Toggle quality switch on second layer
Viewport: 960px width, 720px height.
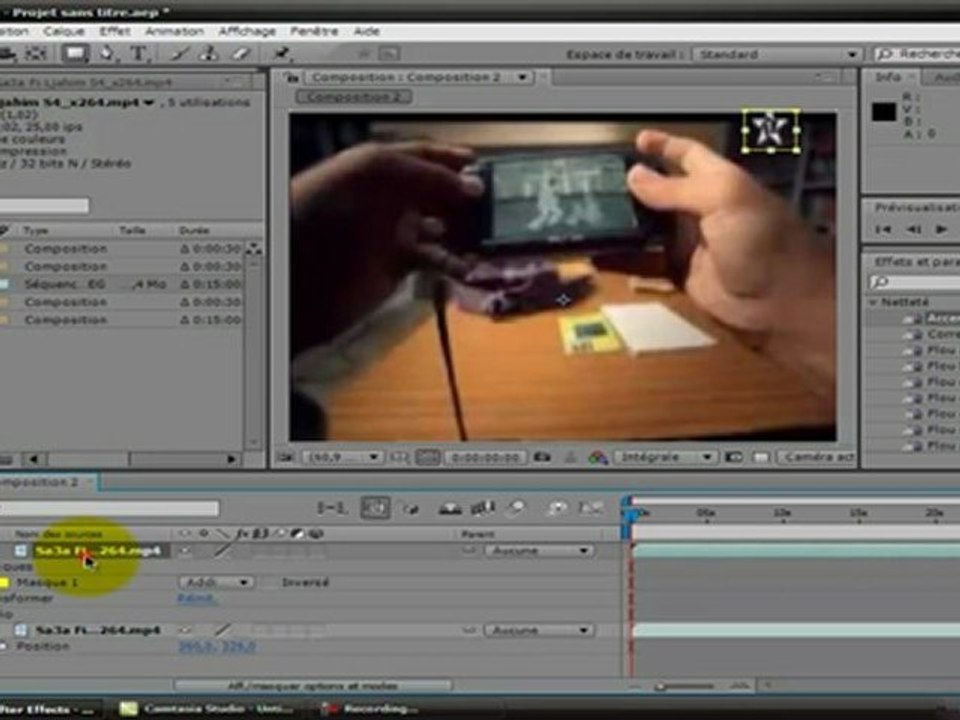pyautogui.click(x=223, y=629)
